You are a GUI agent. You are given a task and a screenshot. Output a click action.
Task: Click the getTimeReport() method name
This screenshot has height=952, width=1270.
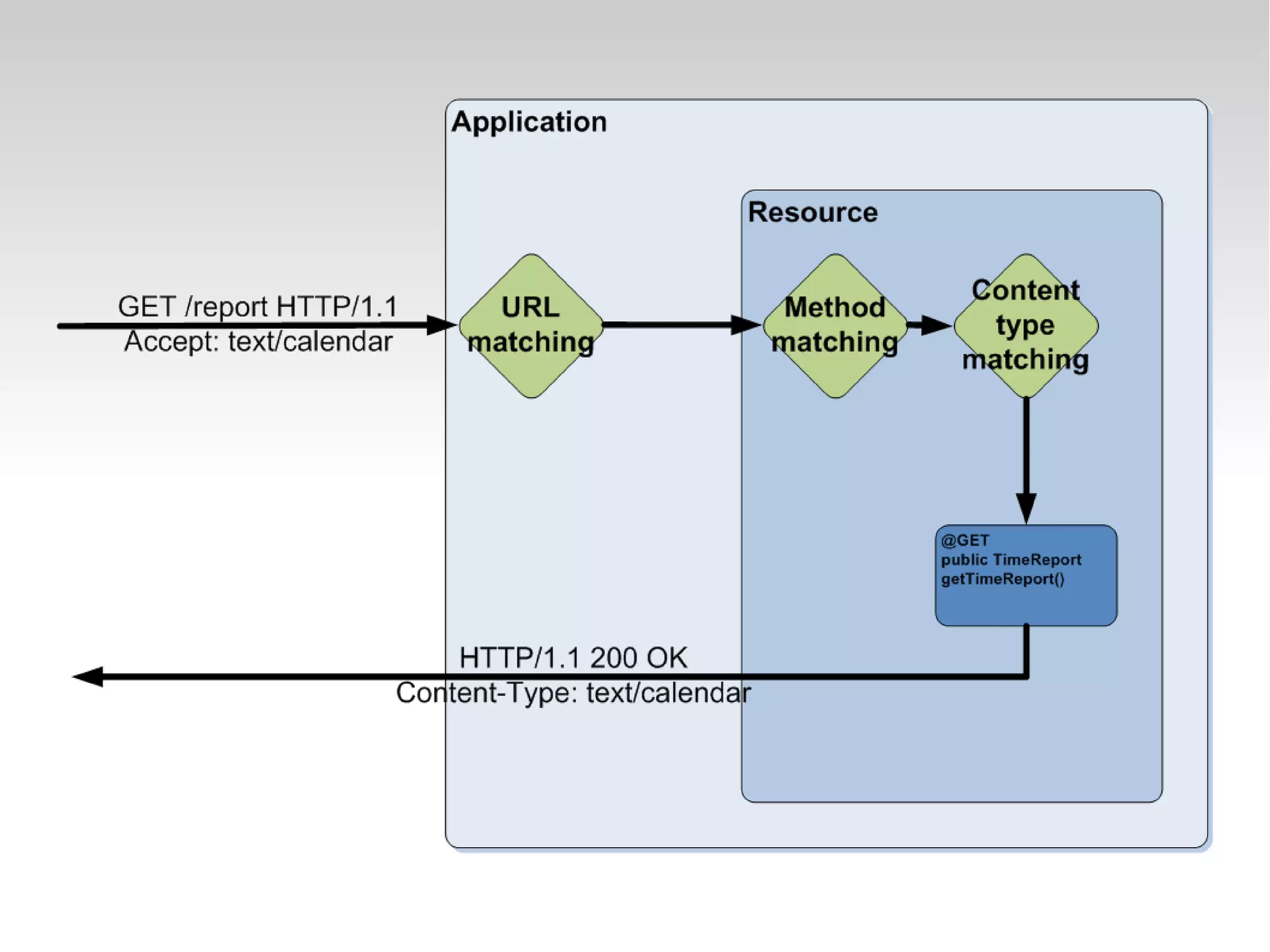click(1003, 579)
